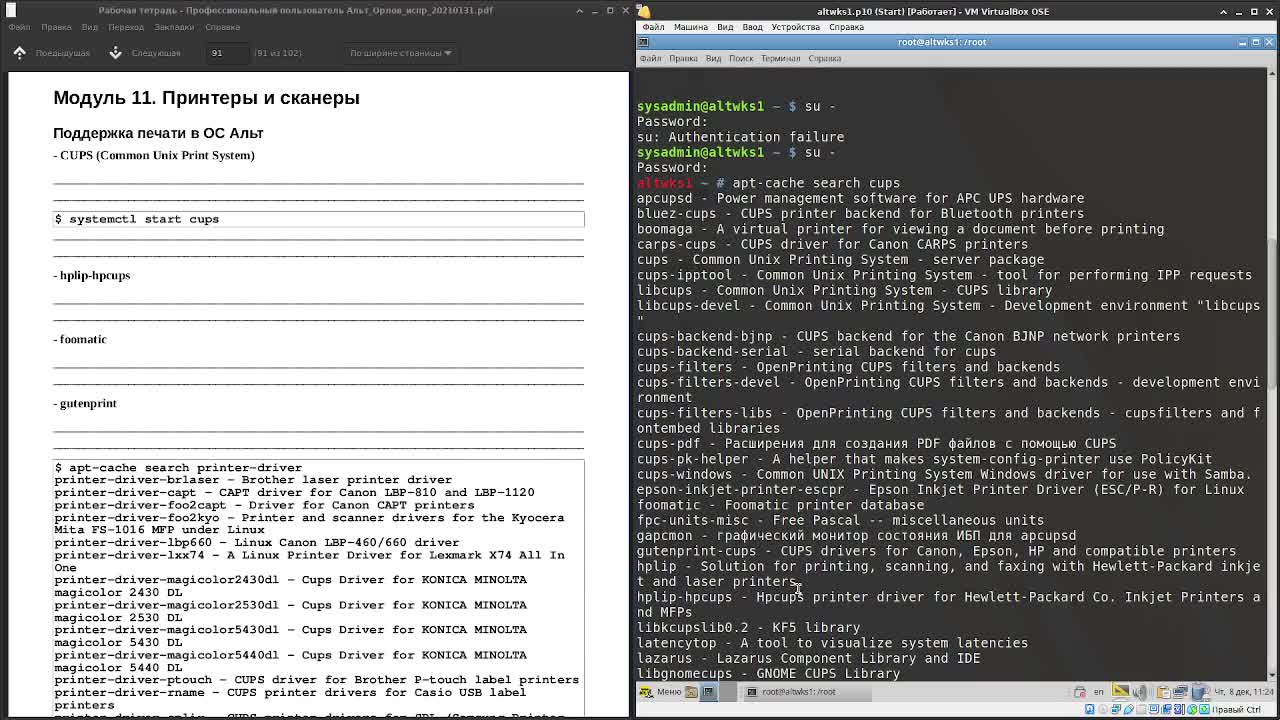The width and height of the screenshot is (1280, 720).
Task: Open Файл menu in VirtualBox window
Action: [653, 27]
